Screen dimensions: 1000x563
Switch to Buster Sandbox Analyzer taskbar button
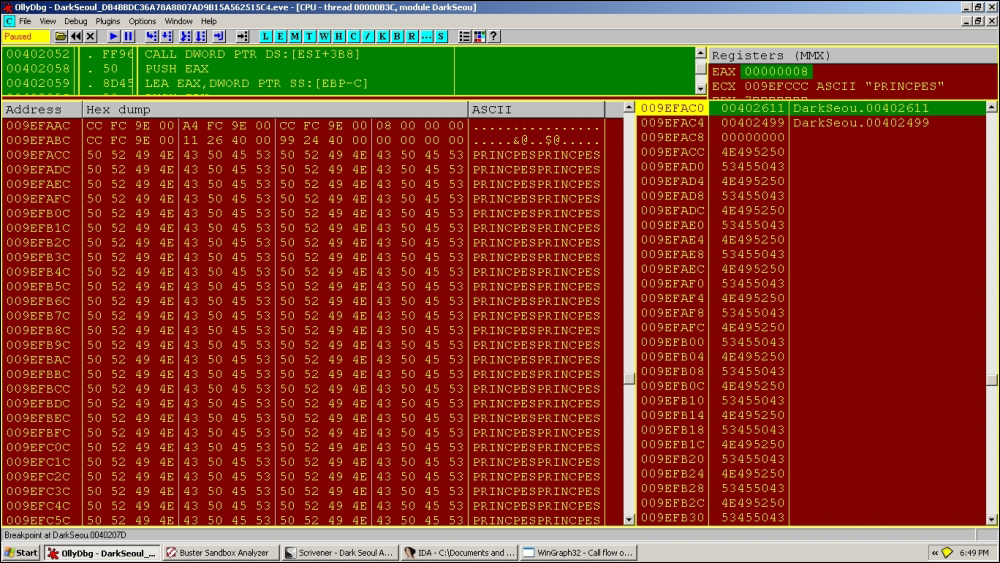coord(219,552)
